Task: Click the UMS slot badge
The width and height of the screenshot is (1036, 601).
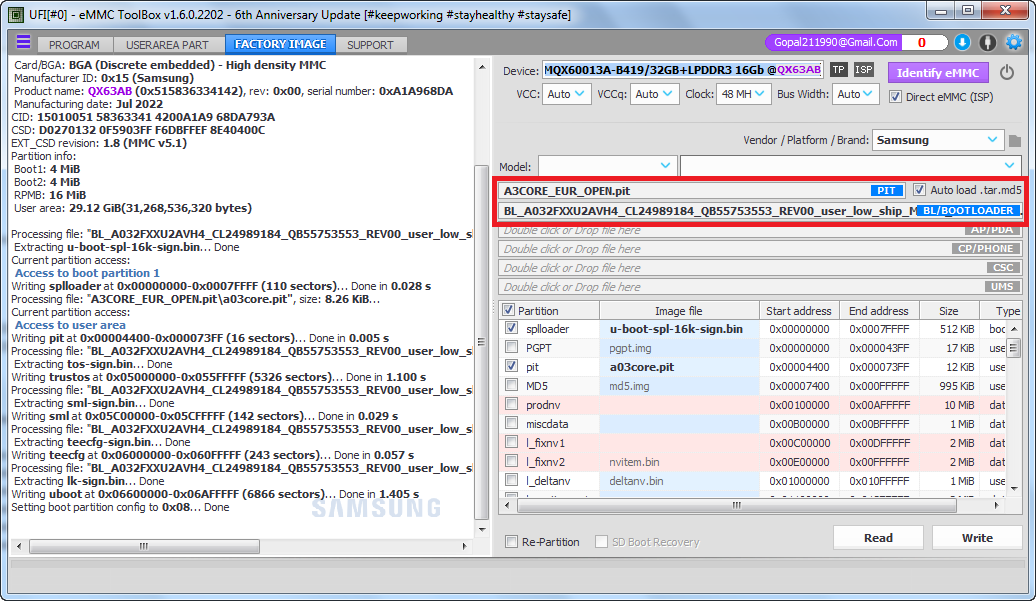Action: point(1002,287)
